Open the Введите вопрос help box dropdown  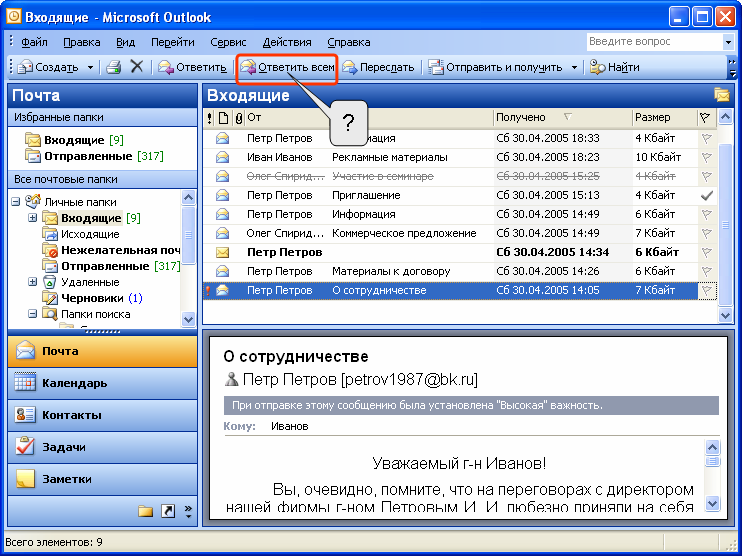[x=728, y=42]
